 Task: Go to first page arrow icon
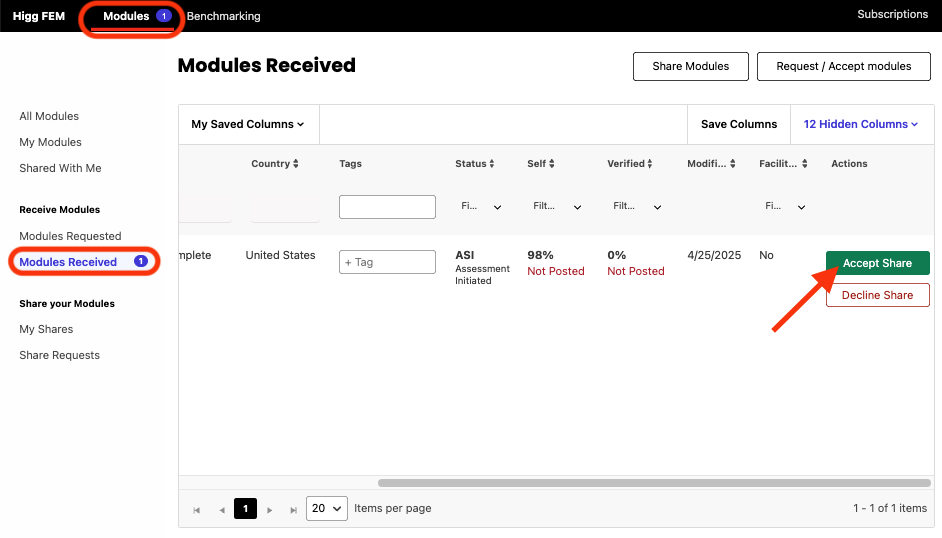[196, 509]
